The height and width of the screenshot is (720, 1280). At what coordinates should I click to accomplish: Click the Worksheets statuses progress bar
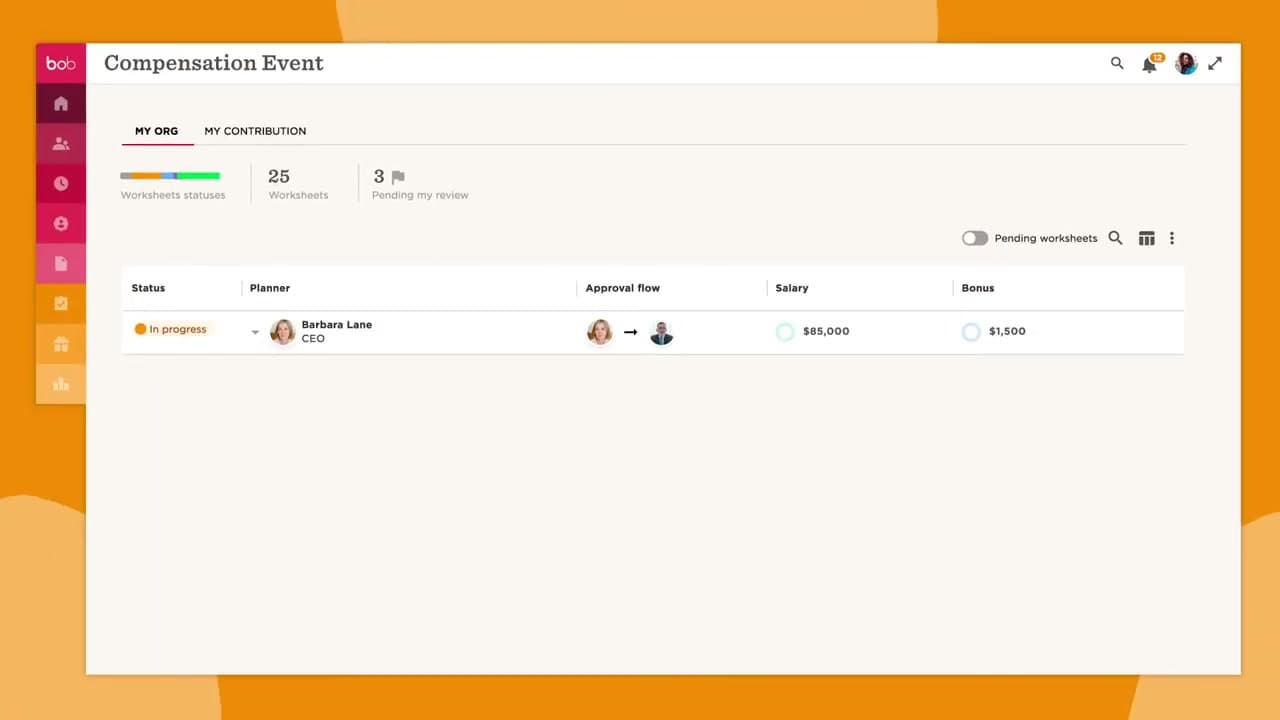[170, 176]
